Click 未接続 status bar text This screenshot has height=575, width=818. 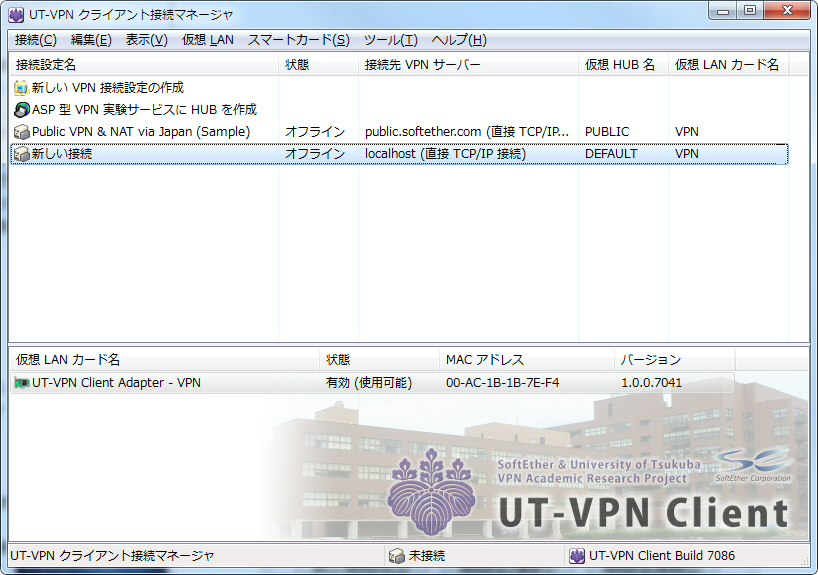point(427,556)
